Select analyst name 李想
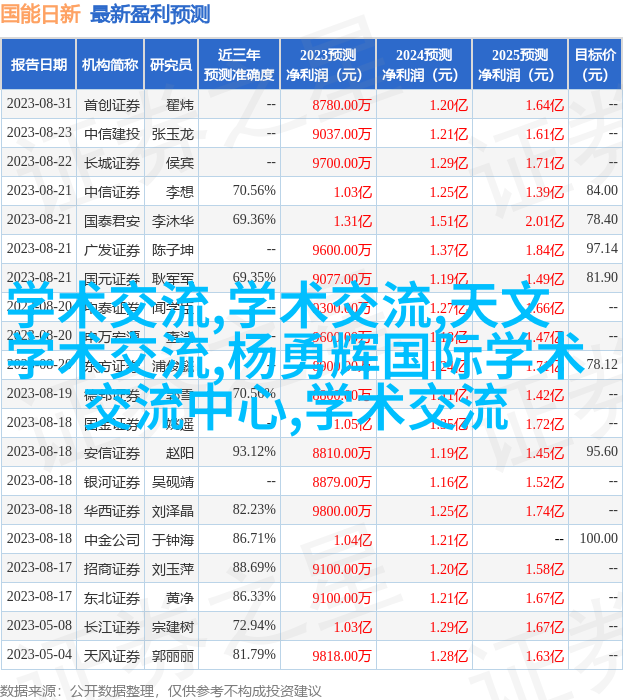The image size is (623, 700). pyautogui.click(x=180, y=192)
